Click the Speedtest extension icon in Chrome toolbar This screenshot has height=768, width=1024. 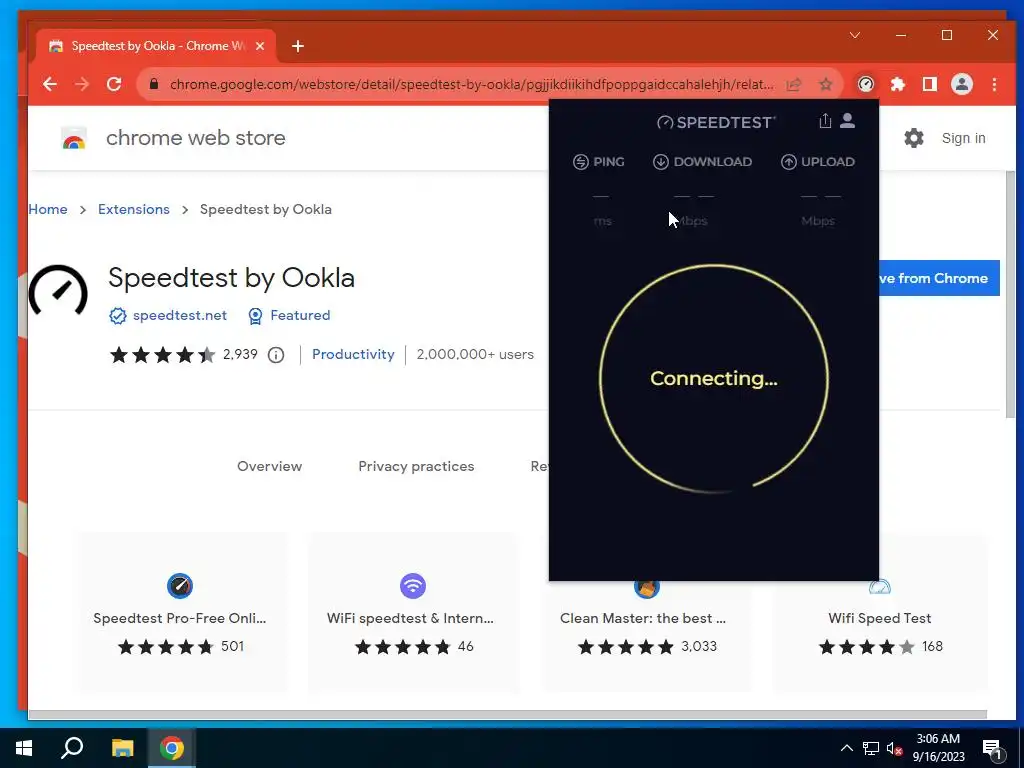click(x=865, y=84)
